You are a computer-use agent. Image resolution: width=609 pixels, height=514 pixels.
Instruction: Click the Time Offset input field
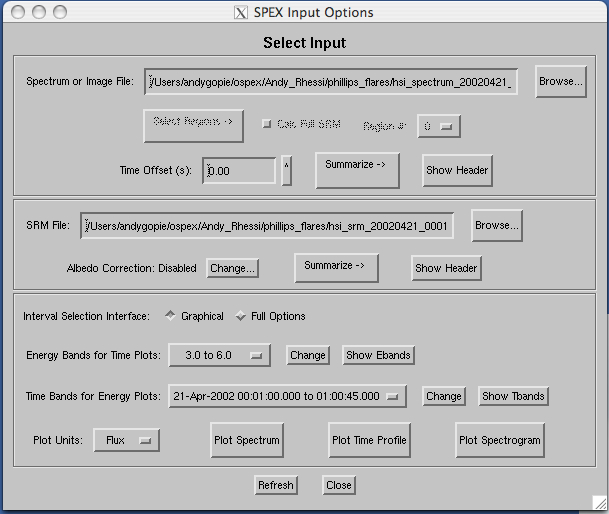(x=240, y=171)
